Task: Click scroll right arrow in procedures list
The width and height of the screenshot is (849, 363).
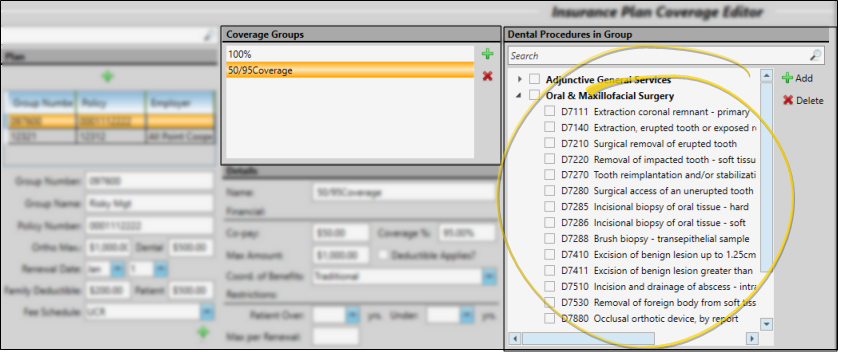Action: pyautogui.click(x=752, y=339)
